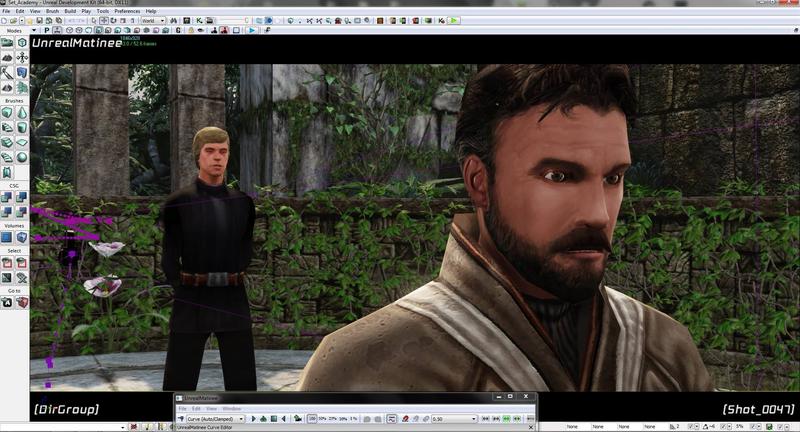800x432 pixels.
Task: Click Go to Builder Brush icon
Action: pyautogui.click(x=22, y=302)
